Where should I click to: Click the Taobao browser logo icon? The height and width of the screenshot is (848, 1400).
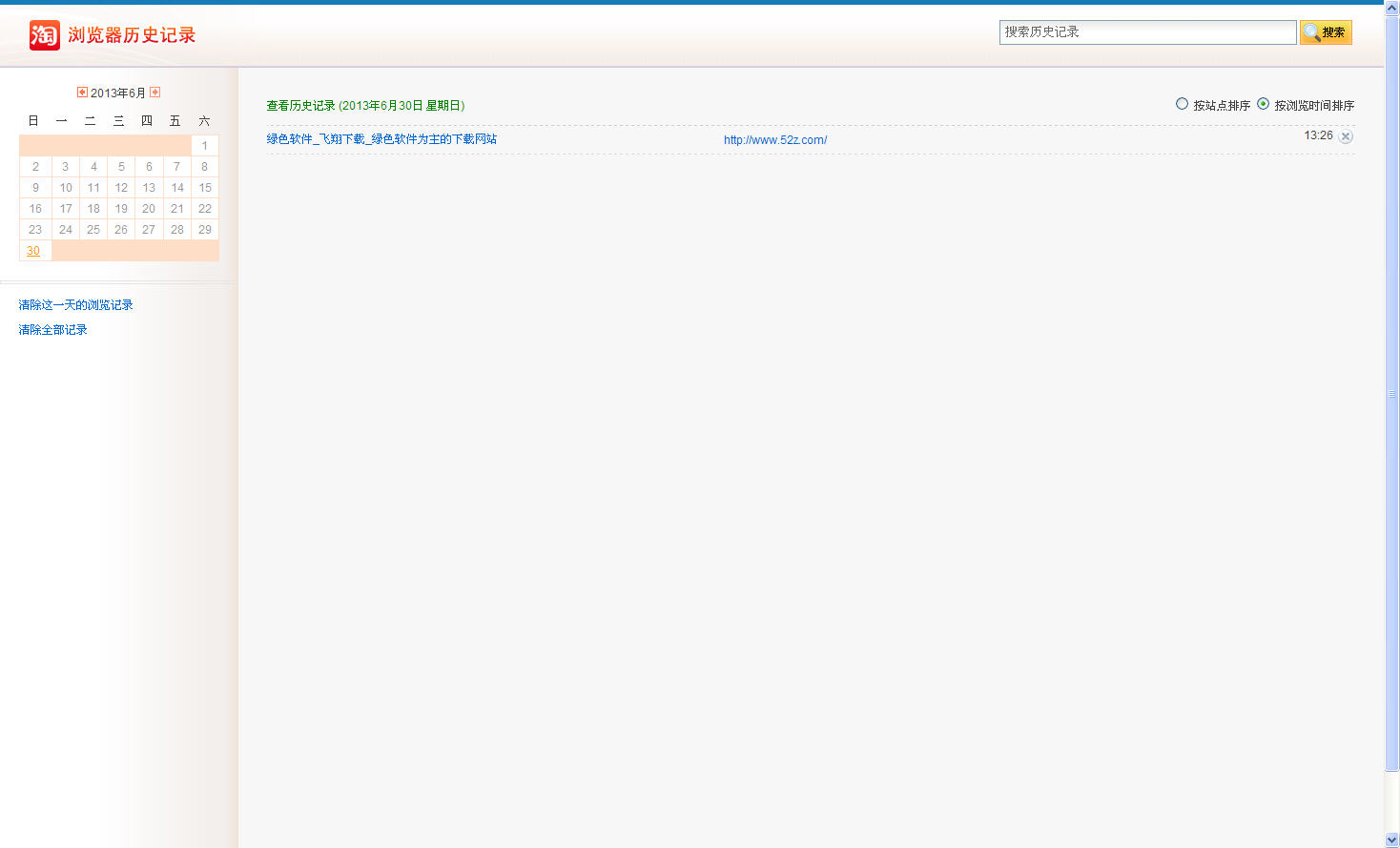click(x=44, y=35)
